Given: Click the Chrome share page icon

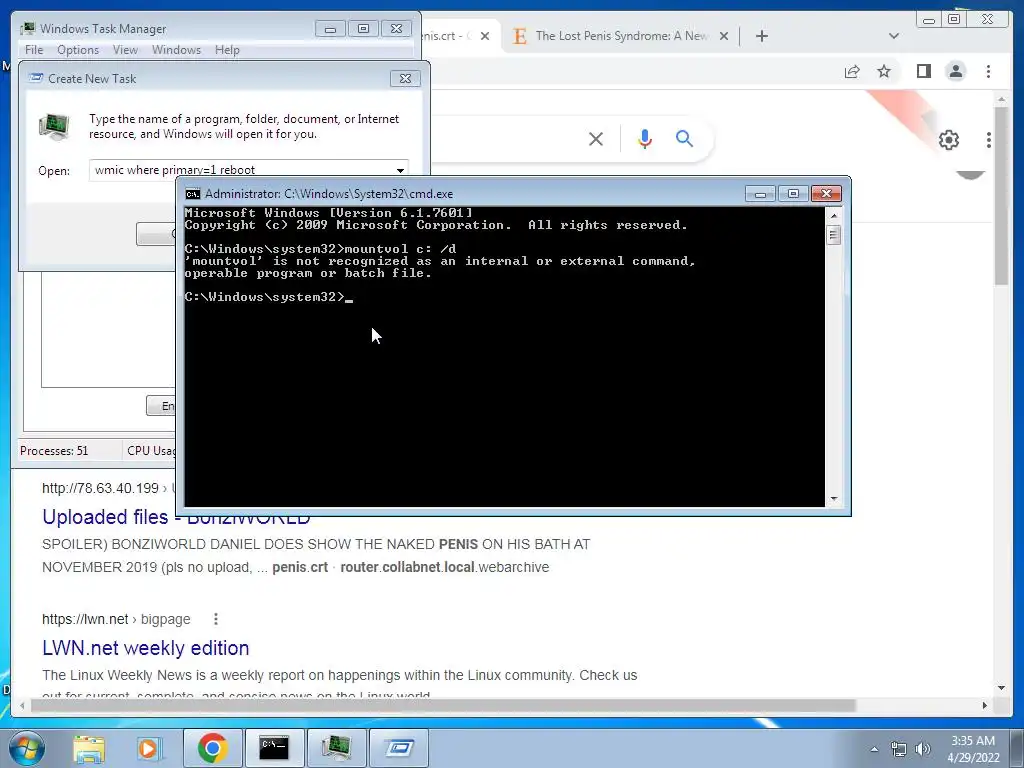Looking at the screenshot, I should pyautogui.click(x=852, y=71).
